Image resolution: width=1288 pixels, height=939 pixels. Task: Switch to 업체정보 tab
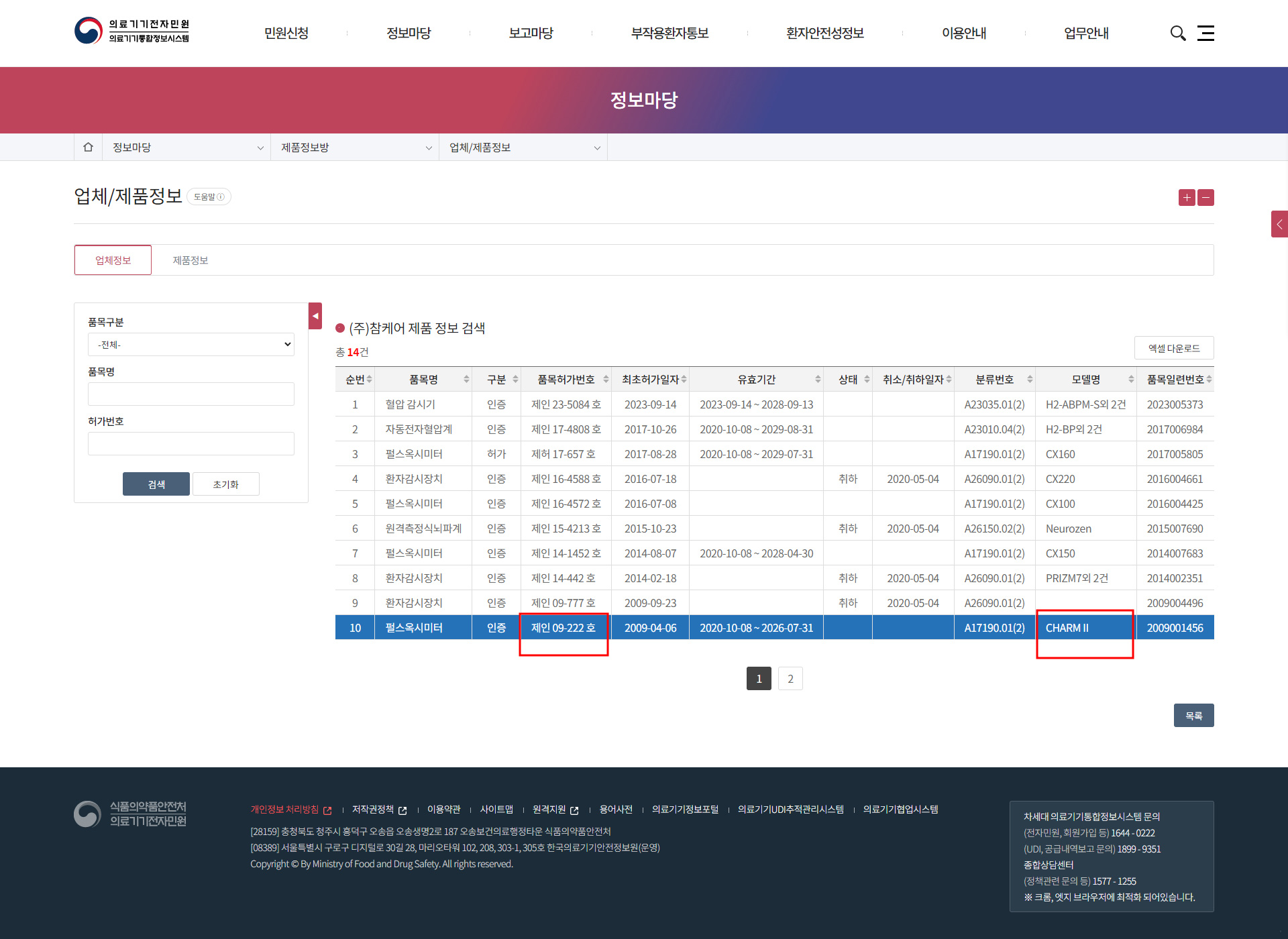(x=113, y=260)
